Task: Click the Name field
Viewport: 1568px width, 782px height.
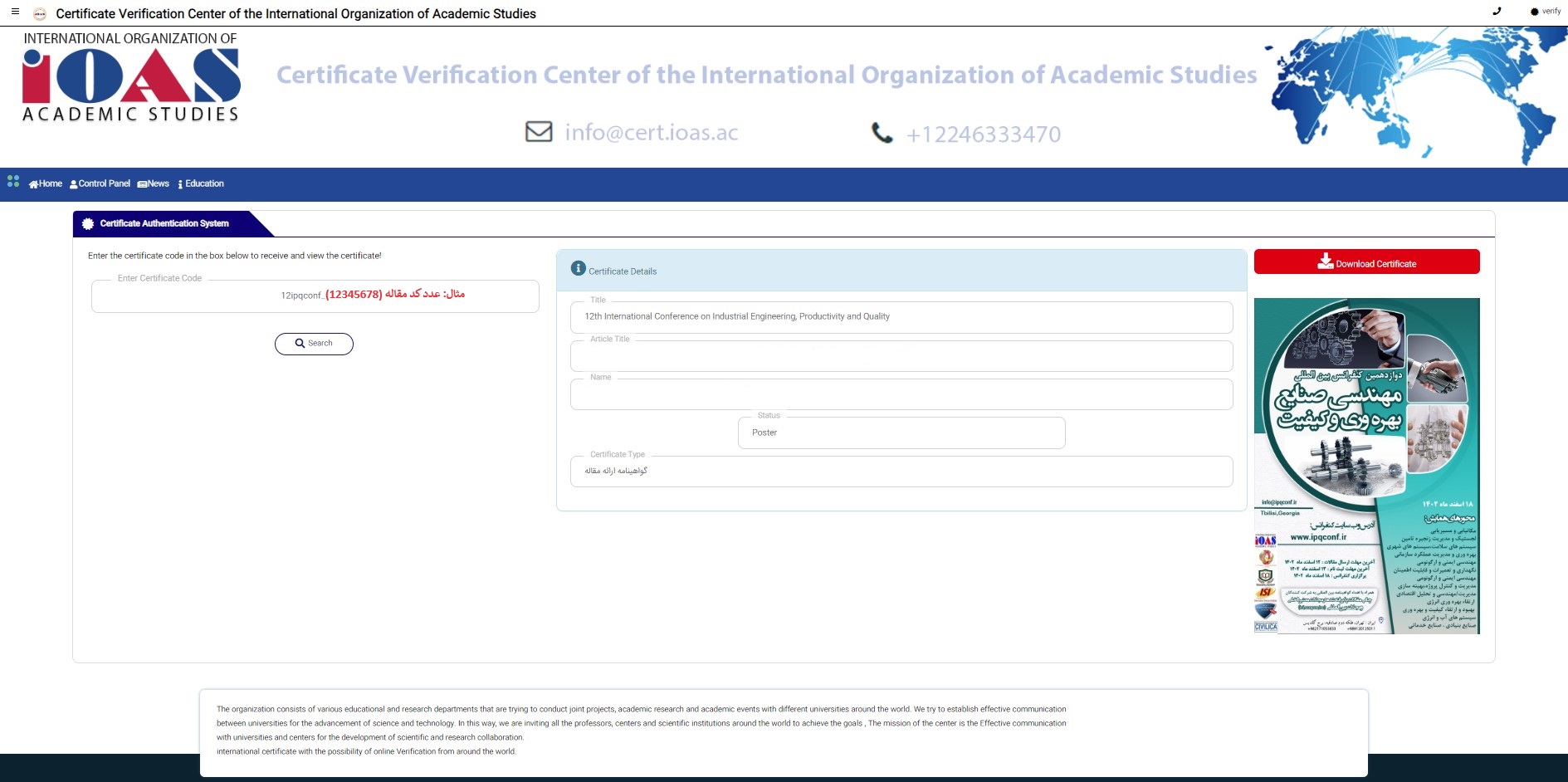Action: pyautogui.click(x=901, y=394)
